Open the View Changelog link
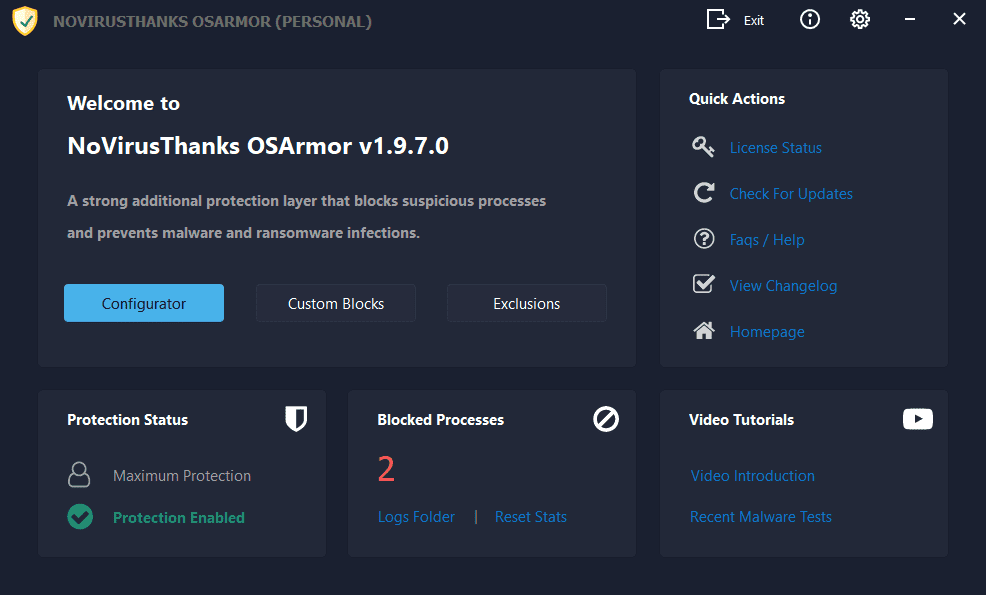The height and width of the screenshot is (595, 986). pyautogui.click(x=783, y=286)
